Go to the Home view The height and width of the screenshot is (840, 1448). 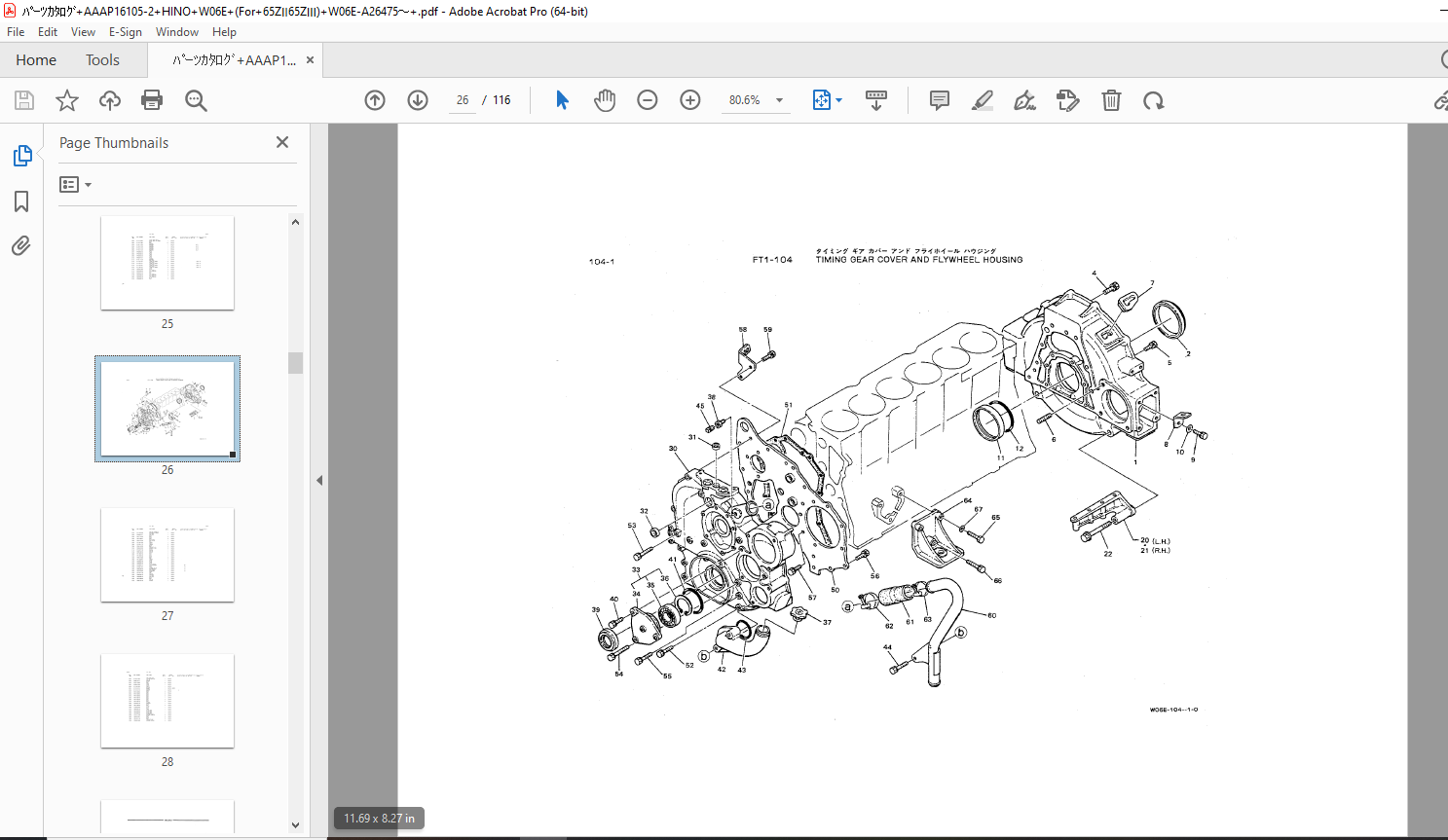(x=36, y=60)
